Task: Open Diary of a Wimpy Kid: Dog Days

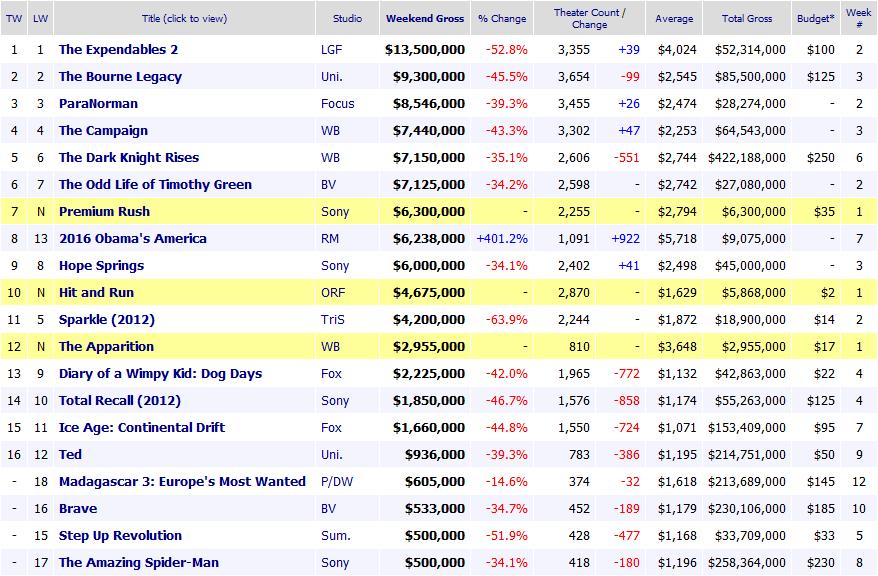Action: pos(160,373)
